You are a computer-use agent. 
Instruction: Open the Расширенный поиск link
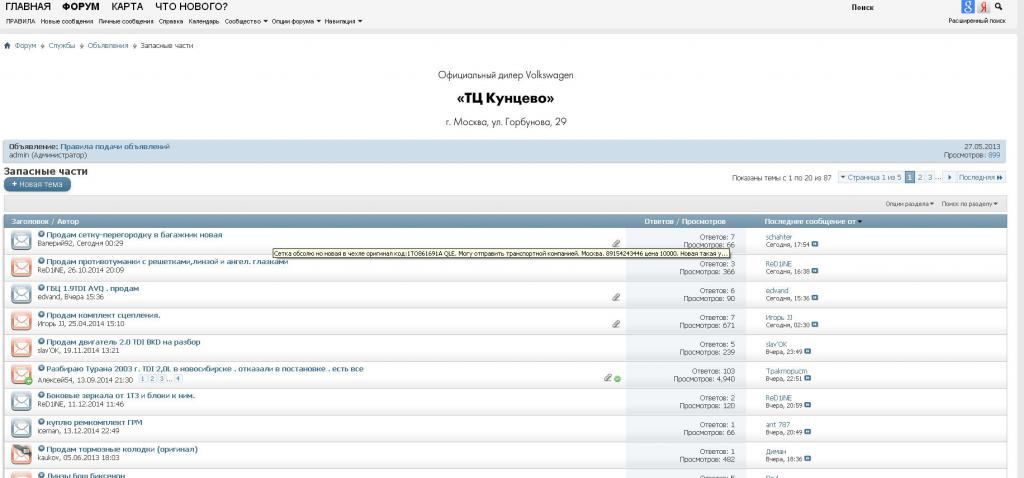point(977,21)
